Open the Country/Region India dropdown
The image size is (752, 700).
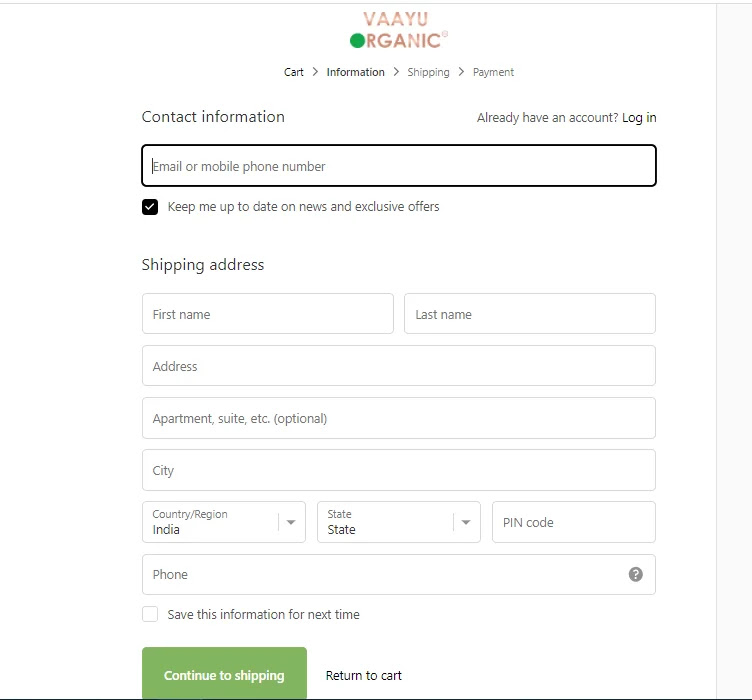point(223,522)
